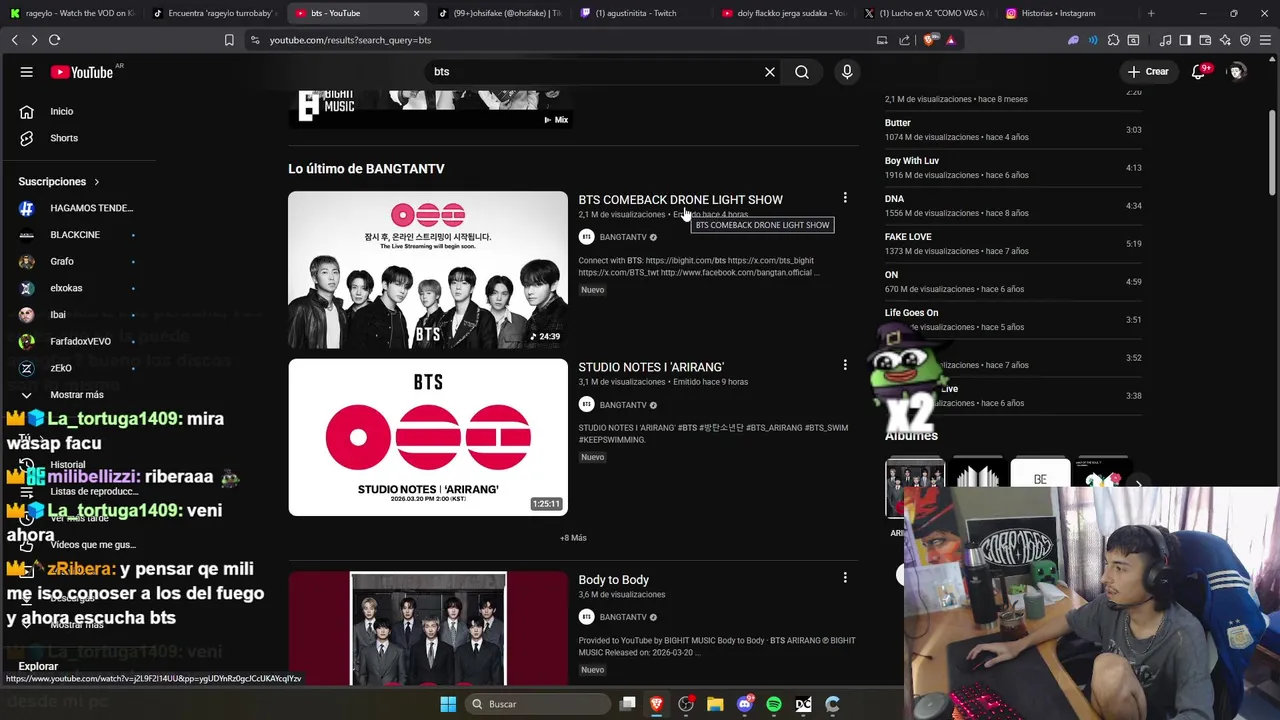Click the browser back arrow
1280x720 pixels.
click(x=14, y=40)
